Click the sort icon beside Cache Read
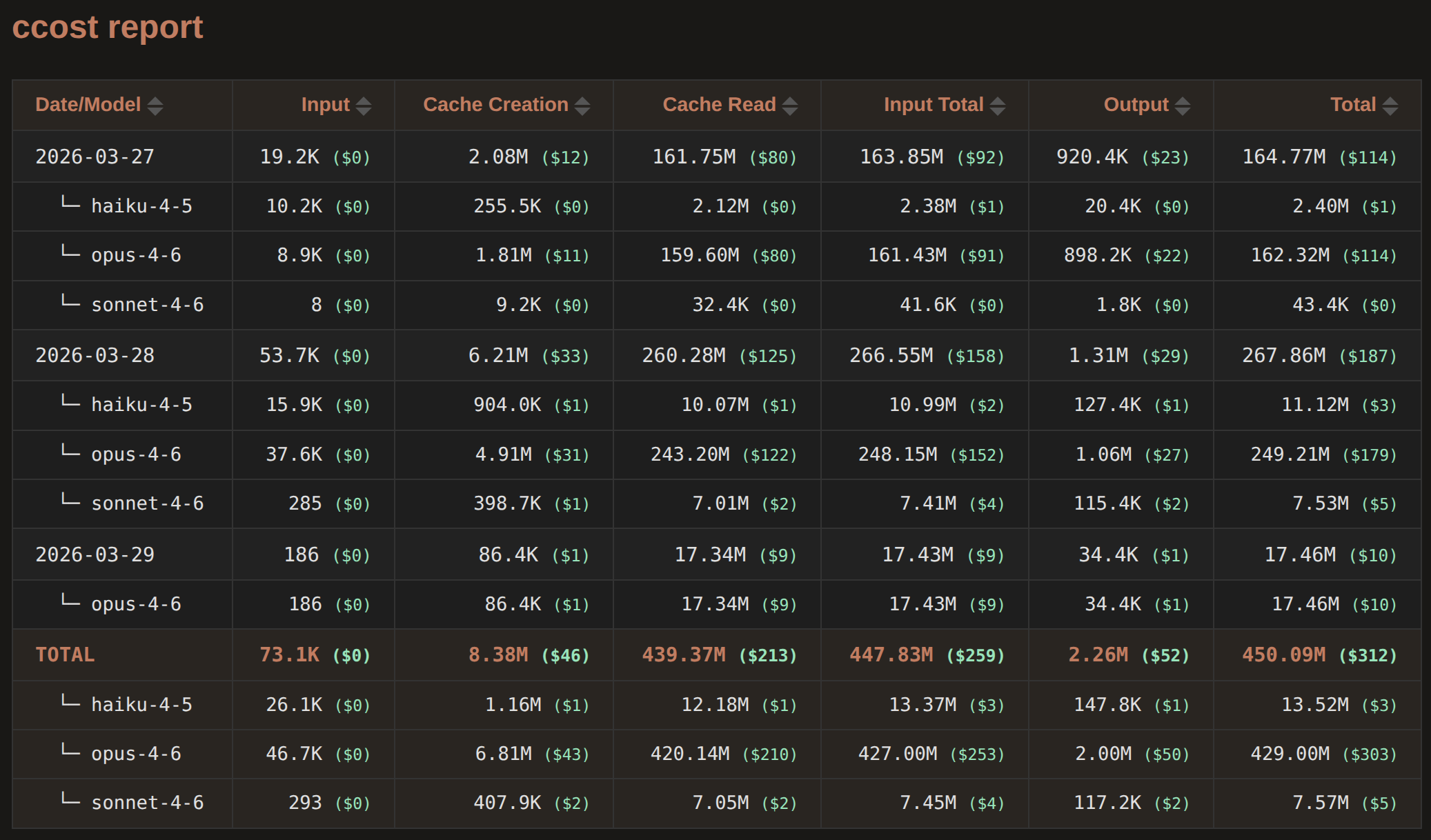The width and height of the screenshot is (1431, 840). tap(790, 106)
